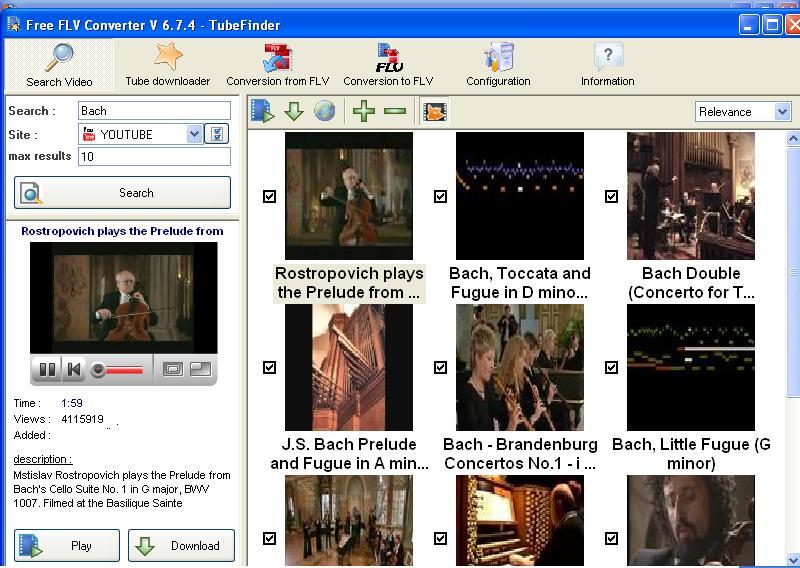Uncheck checkbox beside organ console thumbnail
Image resolution: width=800 pixels, height=568 pixels.
440,538
